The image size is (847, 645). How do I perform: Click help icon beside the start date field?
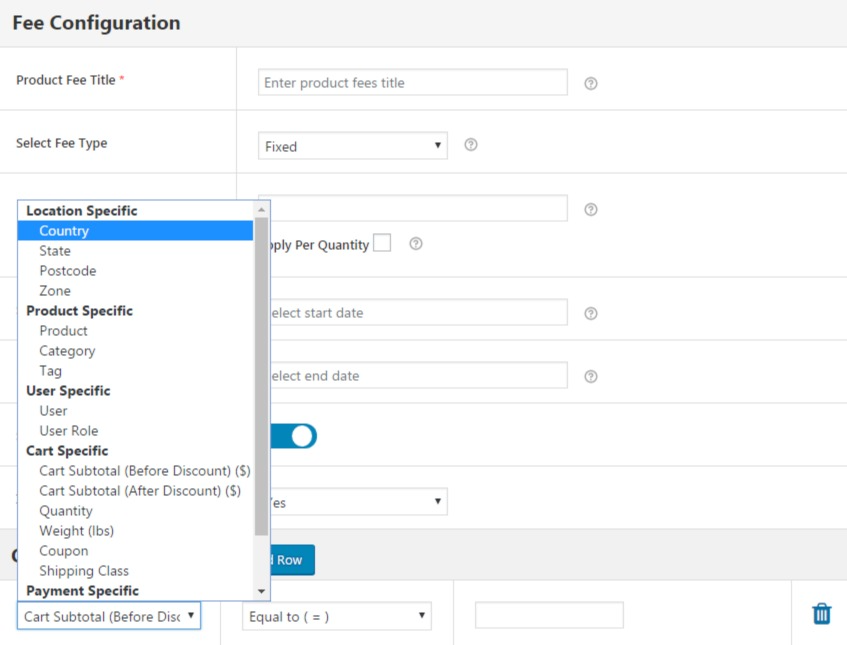[590, 313]
